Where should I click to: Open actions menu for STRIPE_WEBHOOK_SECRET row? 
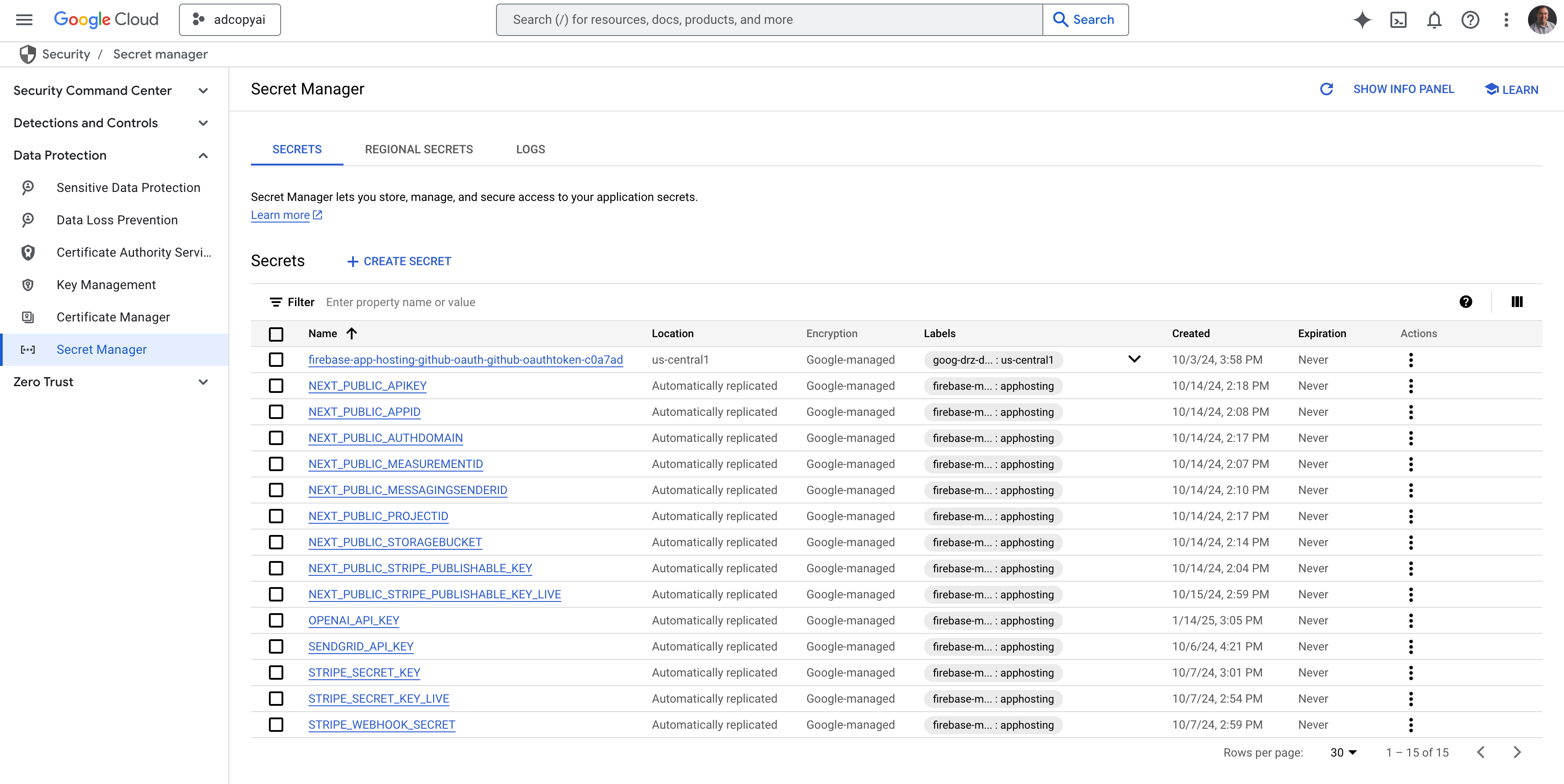click(1410, 725)
